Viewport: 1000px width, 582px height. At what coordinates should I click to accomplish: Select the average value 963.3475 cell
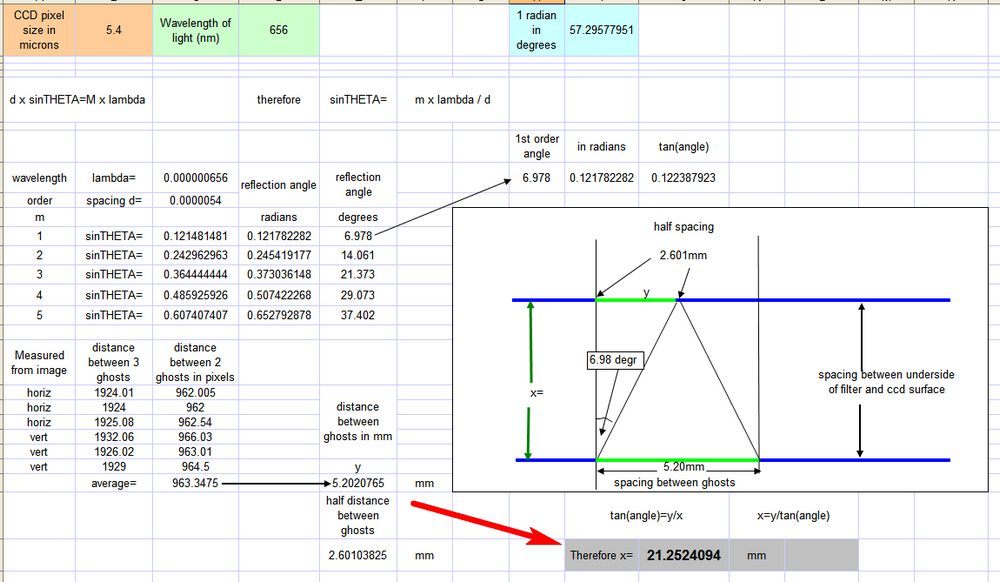[x=195, y=483]
